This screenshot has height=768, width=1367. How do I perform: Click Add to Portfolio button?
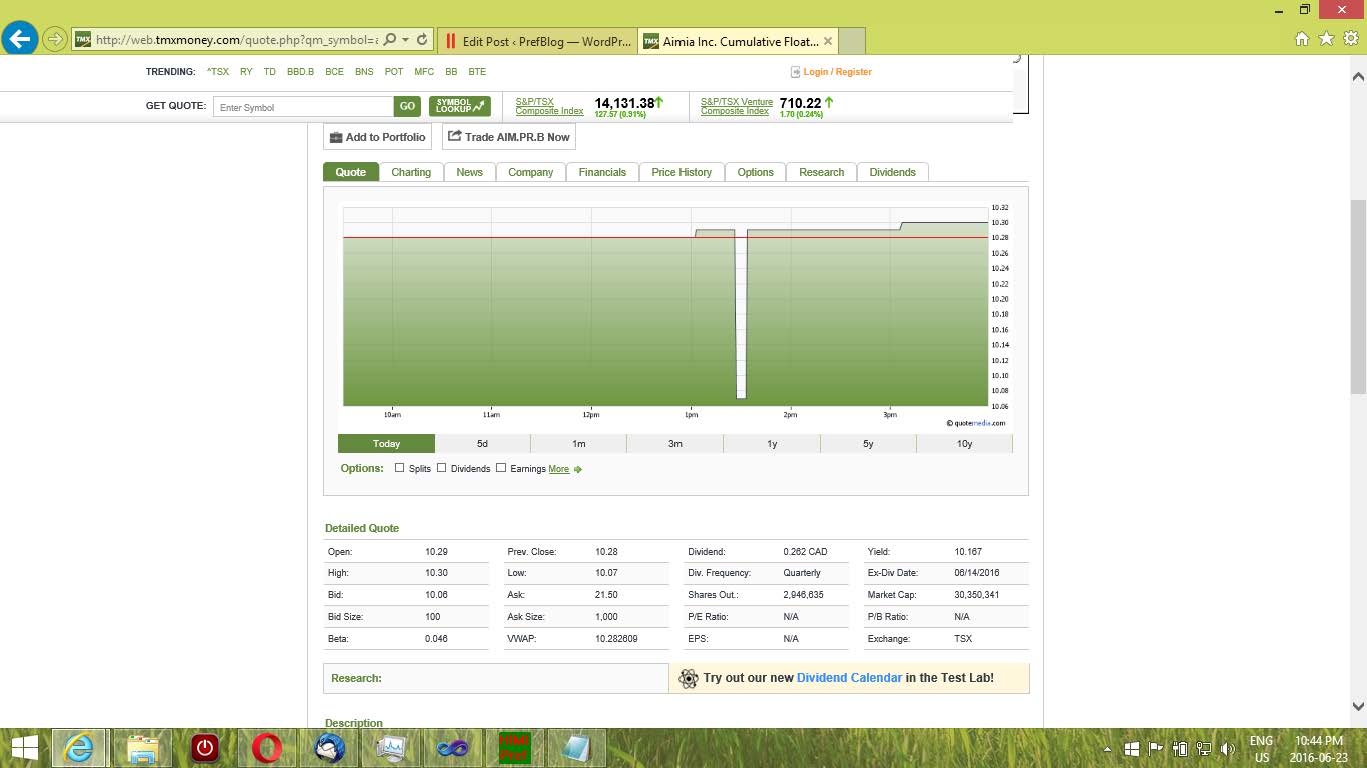point(377,137)
